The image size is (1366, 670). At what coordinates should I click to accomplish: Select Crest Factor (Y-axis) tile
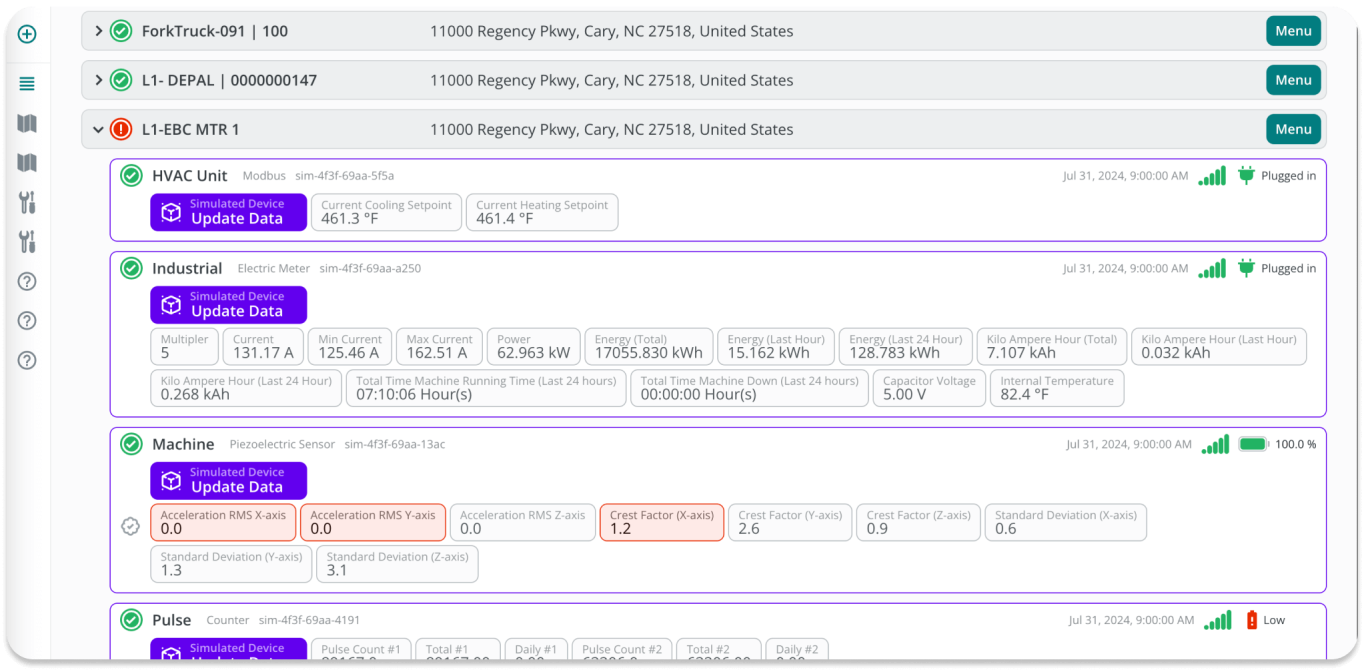(x=790, y=522)
